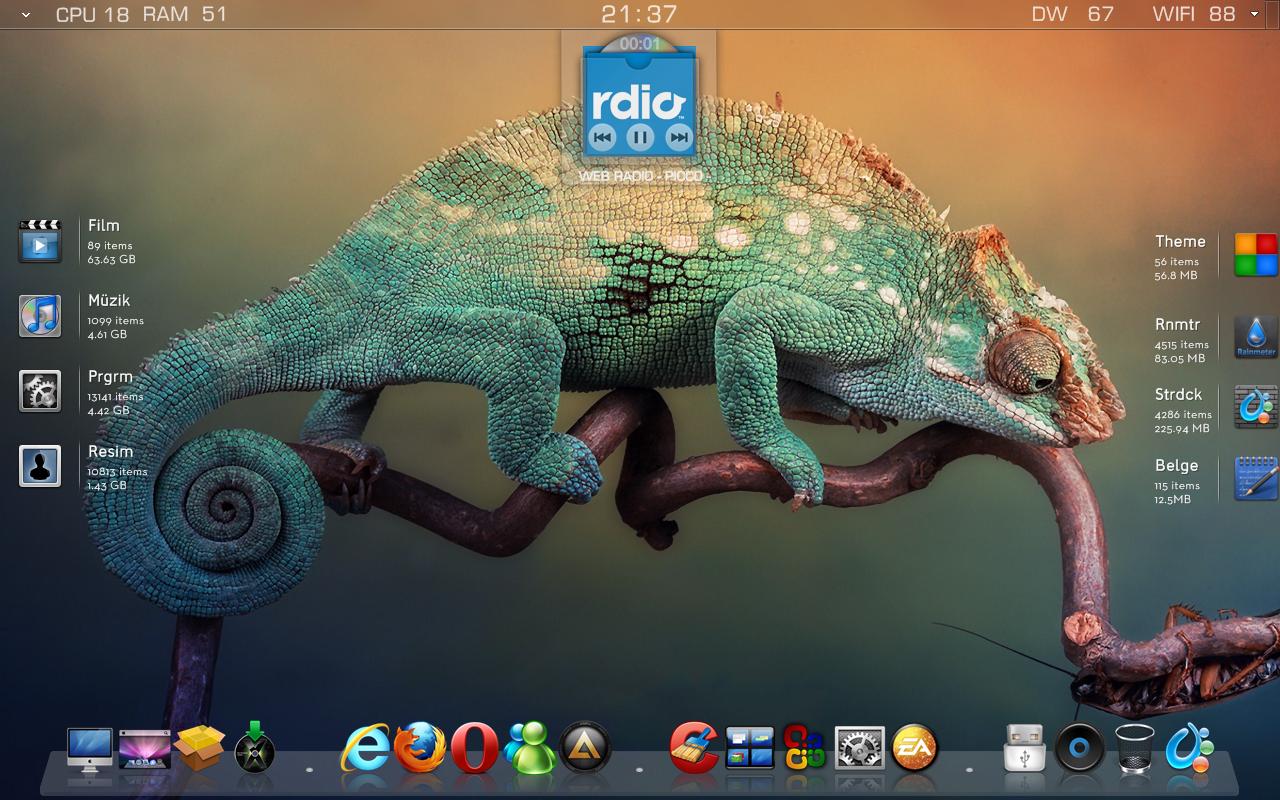
Task: Open the Strdck folder label
Action: (1178, 394)
